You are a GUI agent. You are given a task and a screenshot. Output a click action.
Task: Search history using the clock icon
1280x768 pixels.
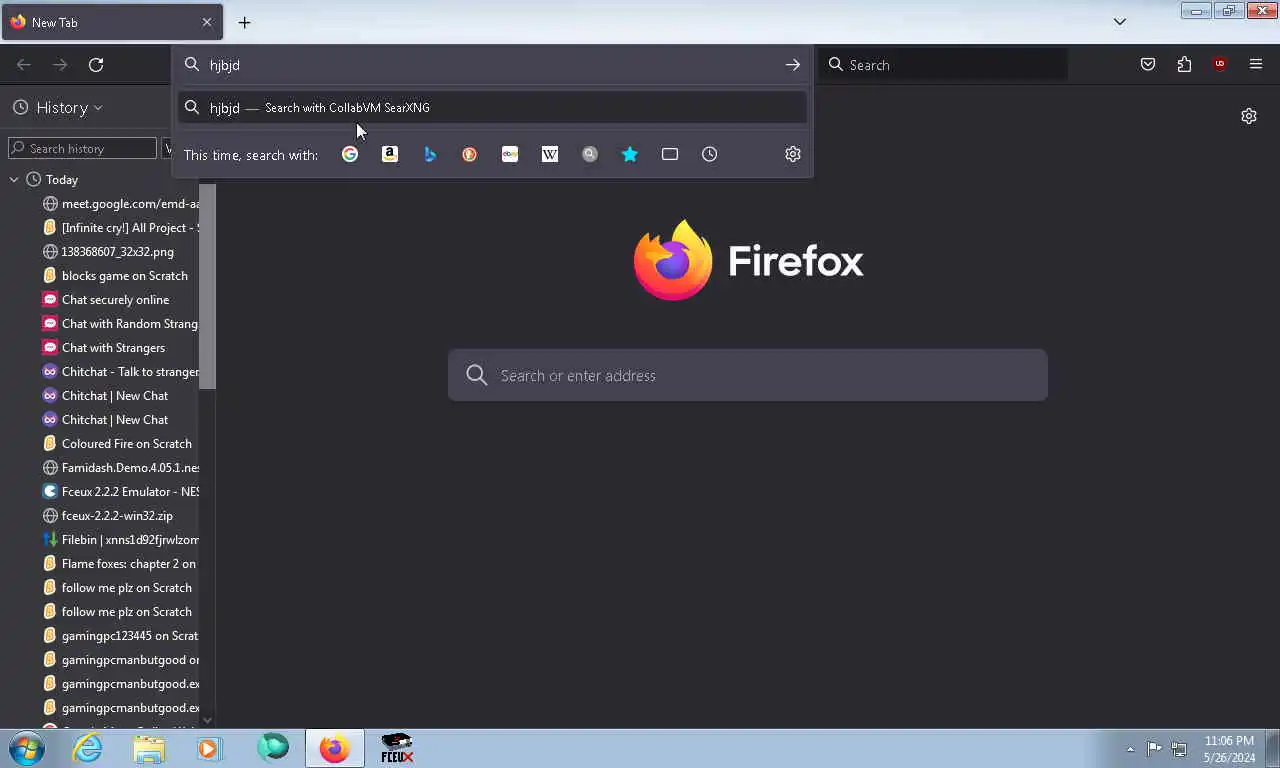[x=710, y=154]
